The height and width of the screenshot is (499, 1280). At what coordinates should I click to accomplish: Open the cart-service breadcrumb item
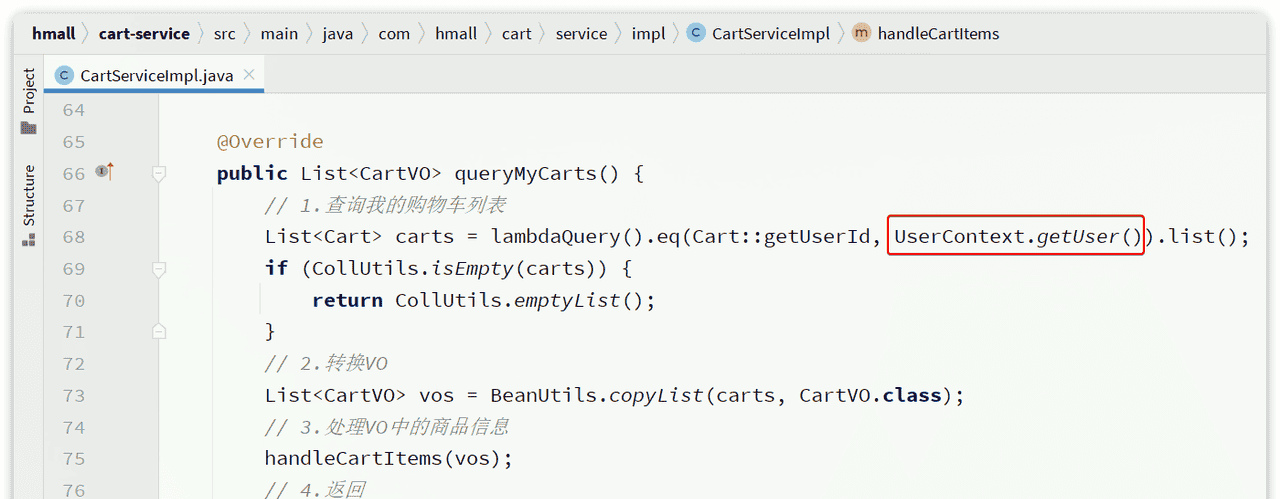[x=144, y=33]
